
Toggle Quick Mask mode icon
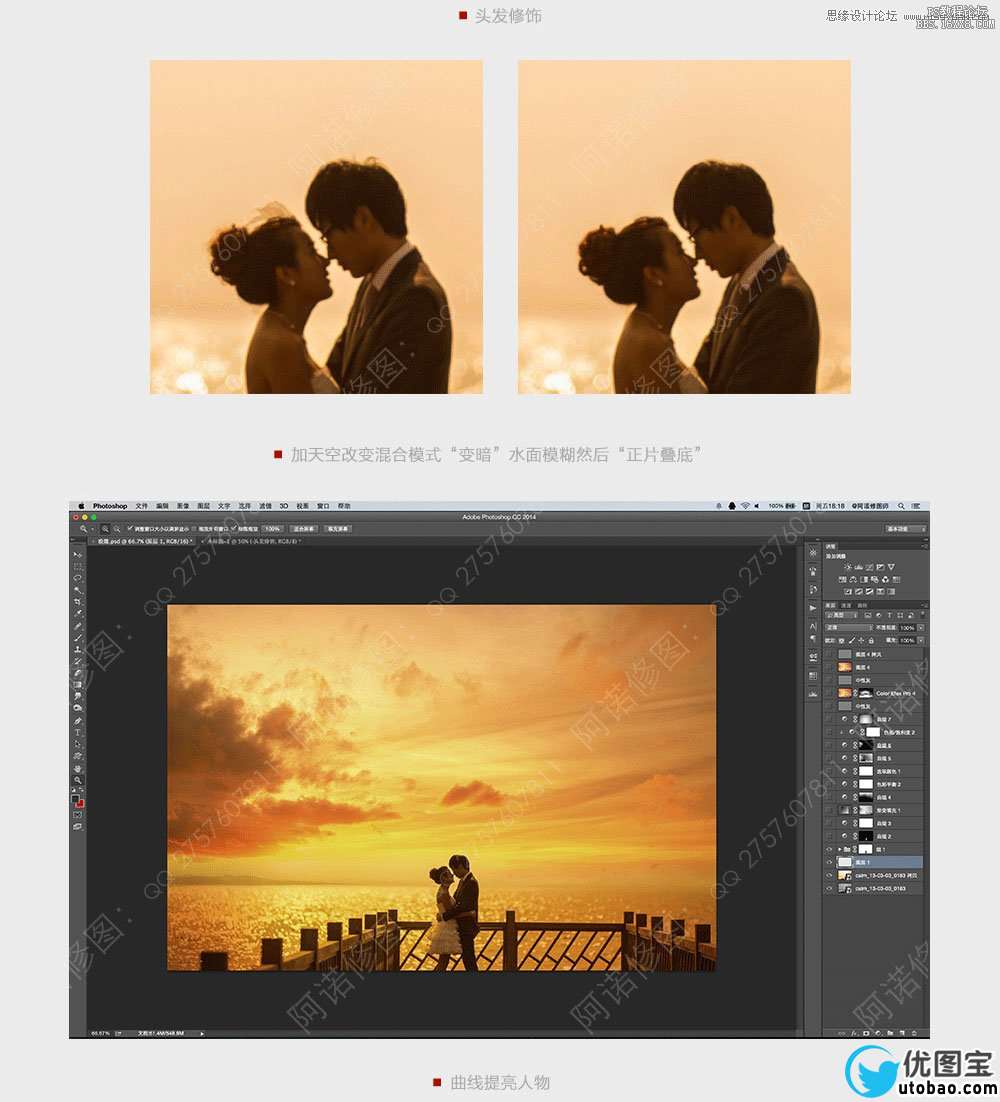tap(77, 815)
